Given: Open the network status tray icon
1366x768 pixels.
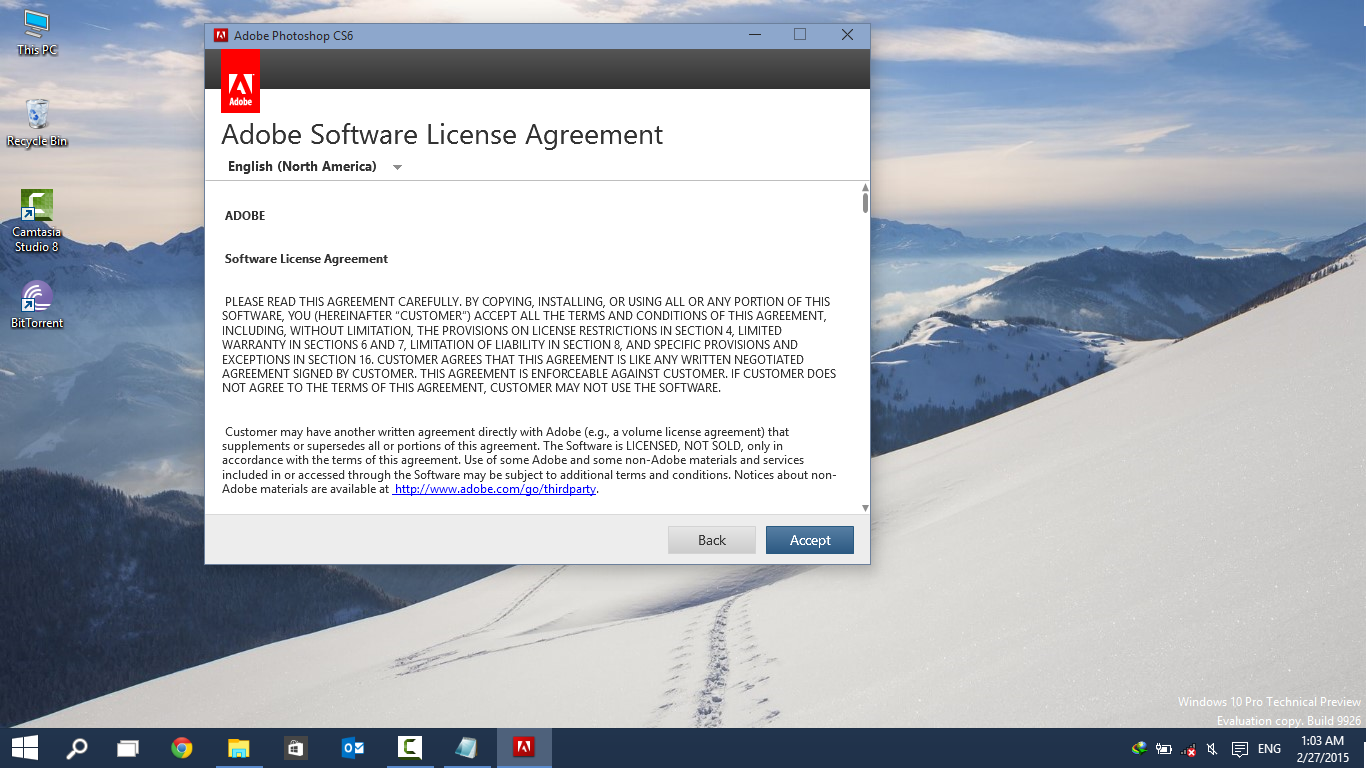Looking at the screenshot, I should point(1188,749).
